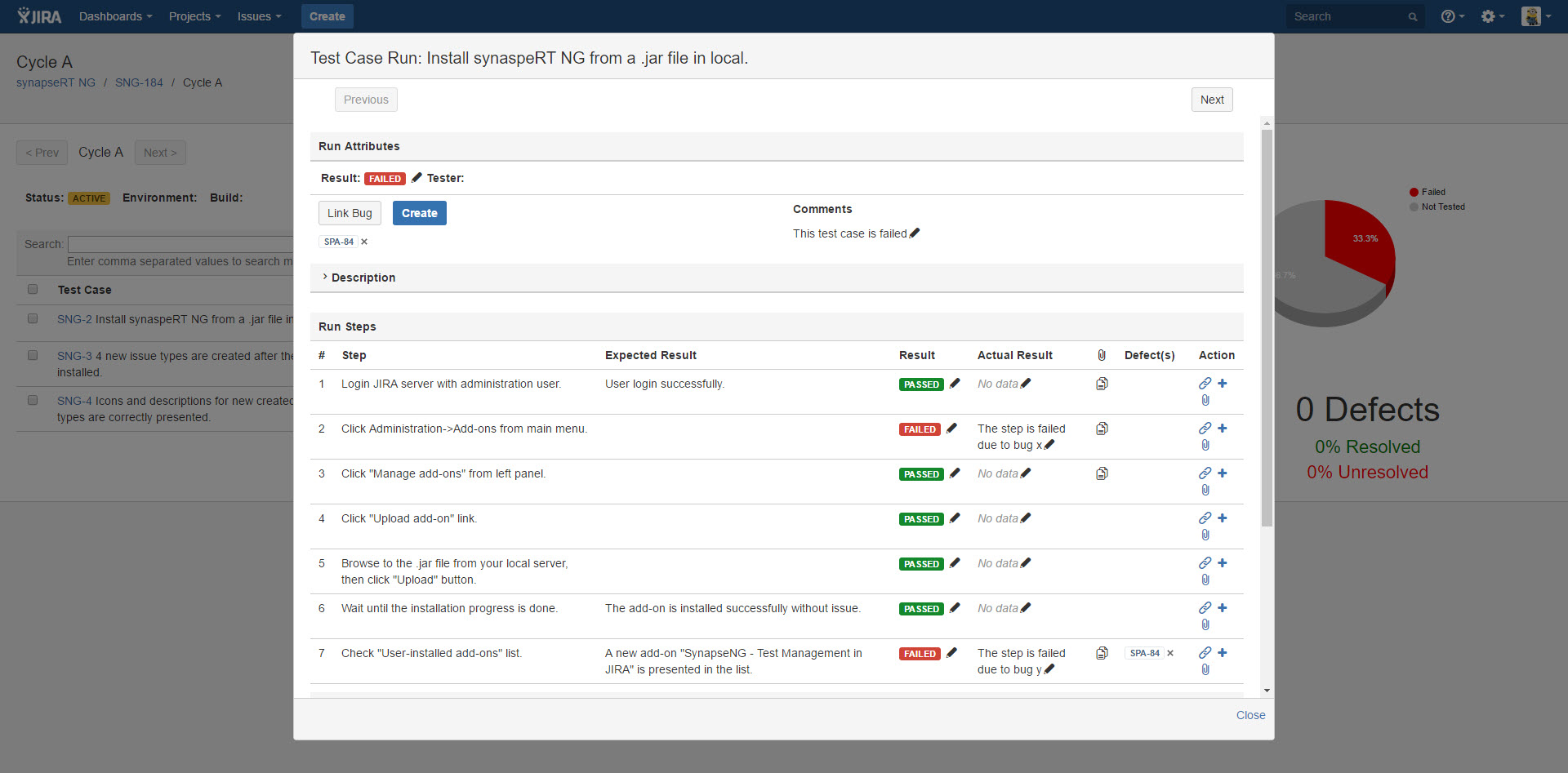Edit result pencil for step 7 FAILED
Image resolution: width=1568 pixels, height=773 pixels.
point(951,652)
